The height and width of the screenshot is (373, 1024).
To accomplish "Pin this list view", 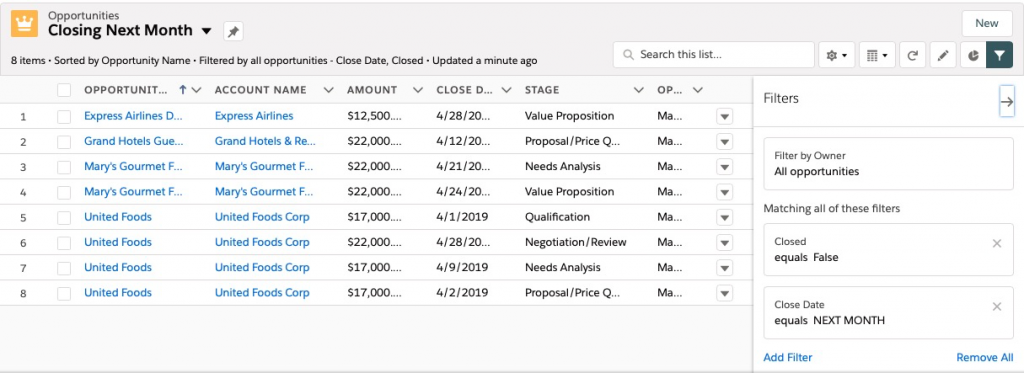I will click(x=233, y=31).
